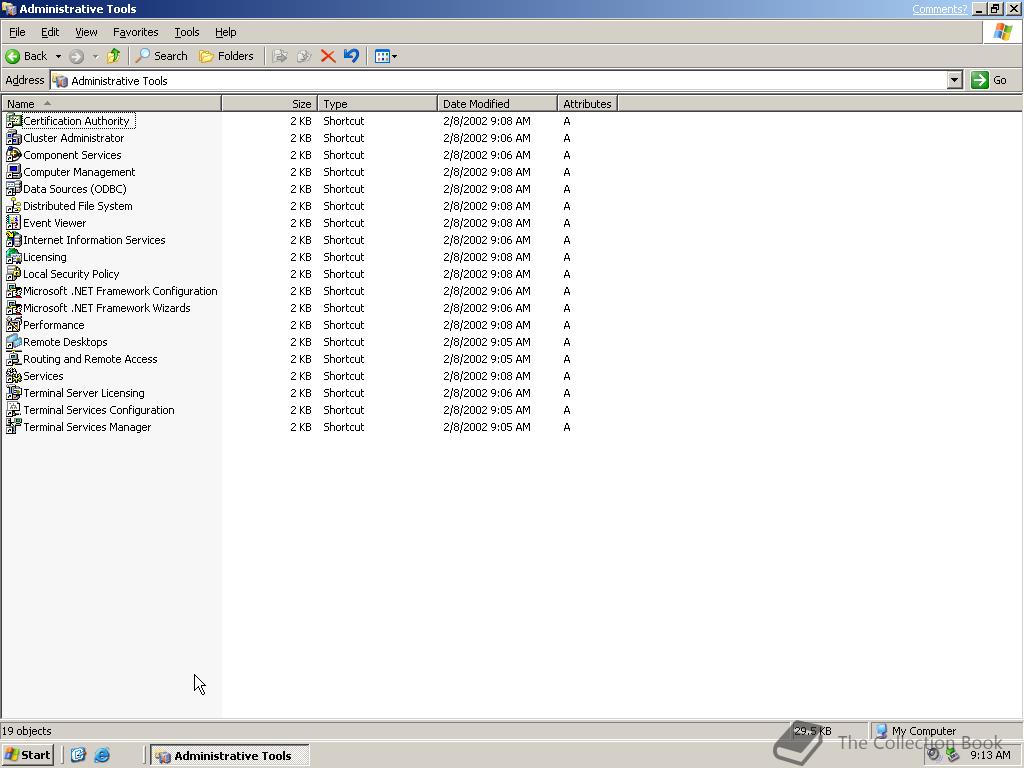
Task: Click the Licensing shortcut icon
Action: pyautogui.click(x=13, y=257)
